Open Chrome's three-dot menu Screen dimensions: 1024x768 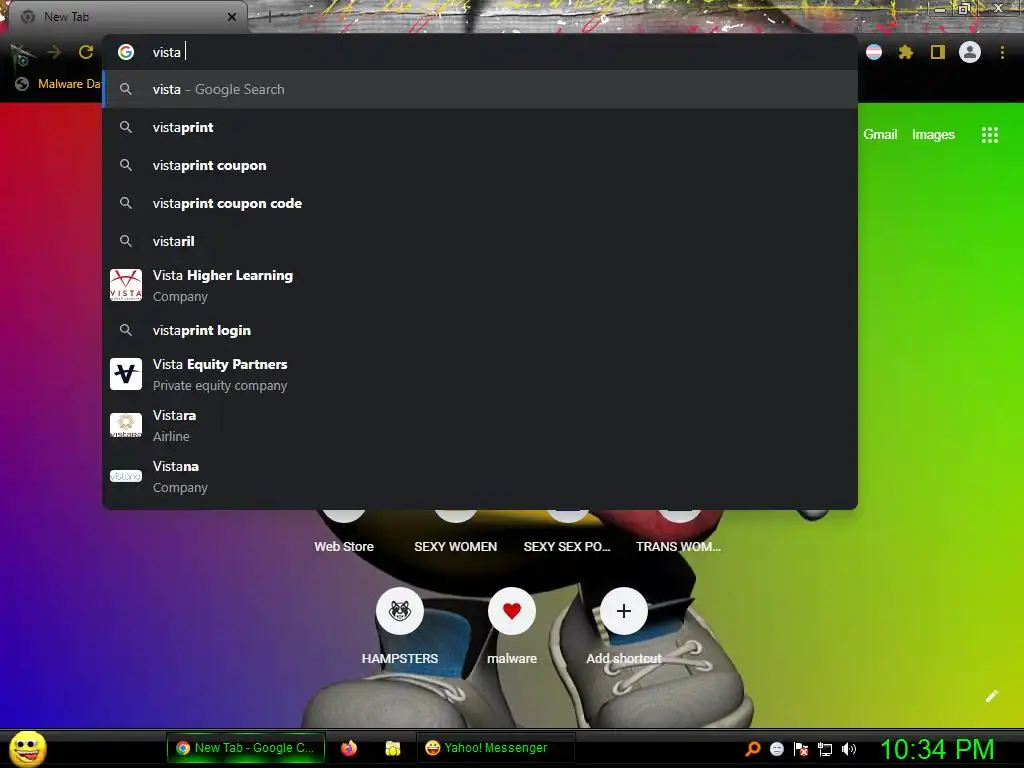1002,52
